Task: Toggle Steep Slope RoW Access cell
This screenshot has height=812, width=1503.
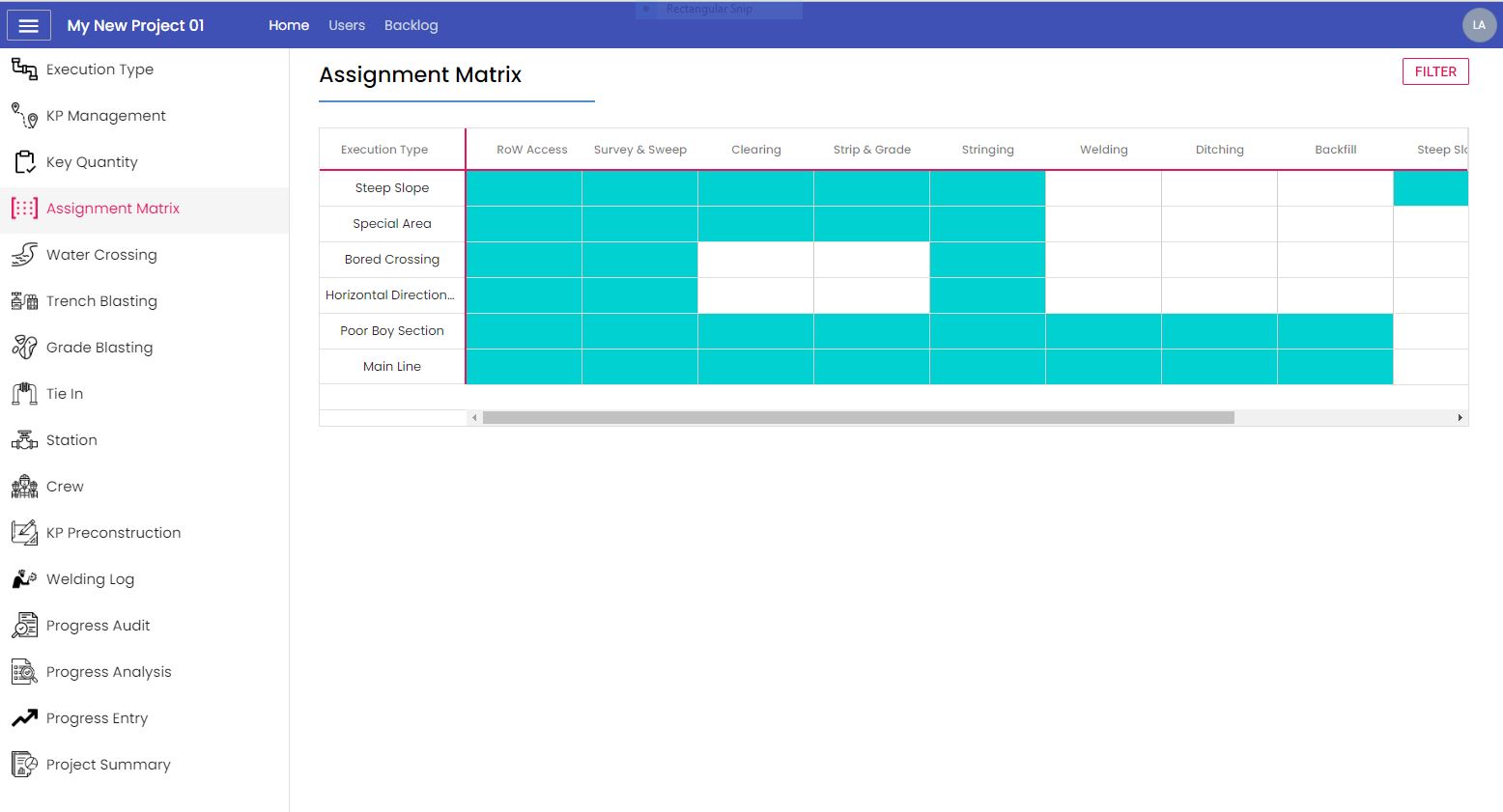Action: [524, 188]
